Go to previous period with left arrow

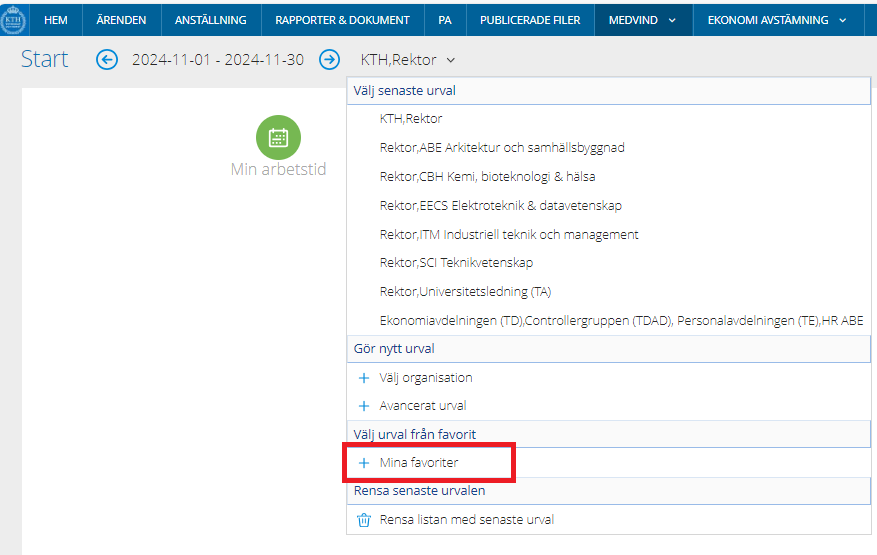(107, 60)
